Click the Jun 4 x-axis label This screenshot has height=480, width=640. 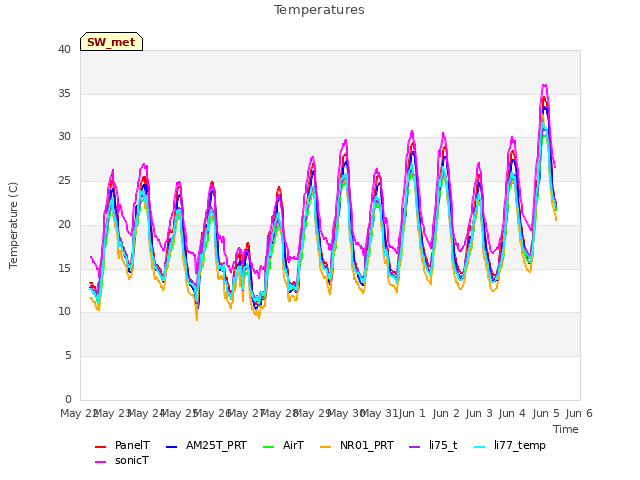point(513,413)
